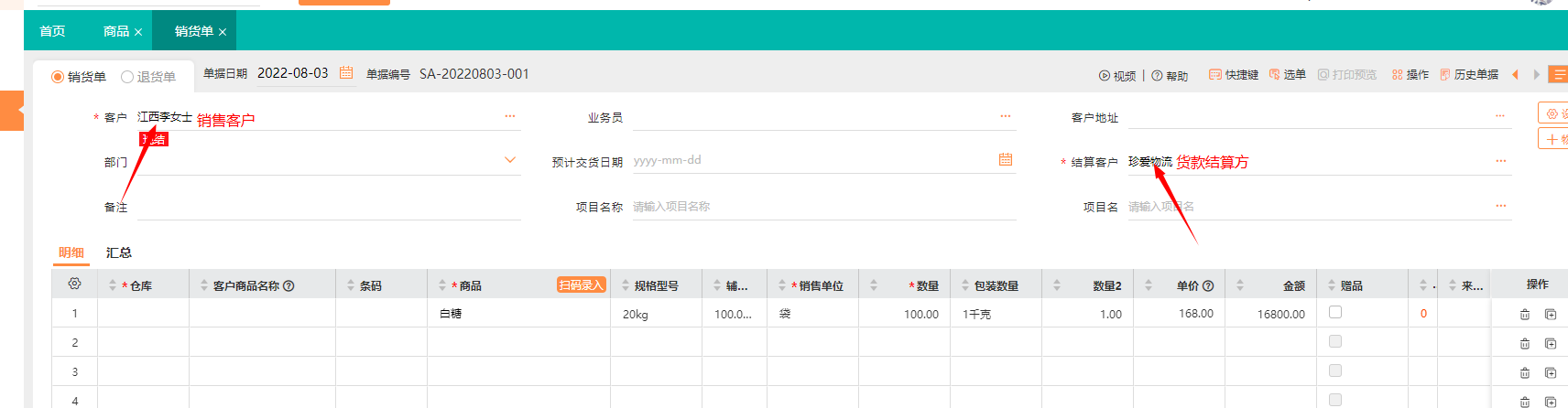This screenshot has width=1568, height=408.
Task: Switch to the 汇总 tab
Action: point(119,252)
